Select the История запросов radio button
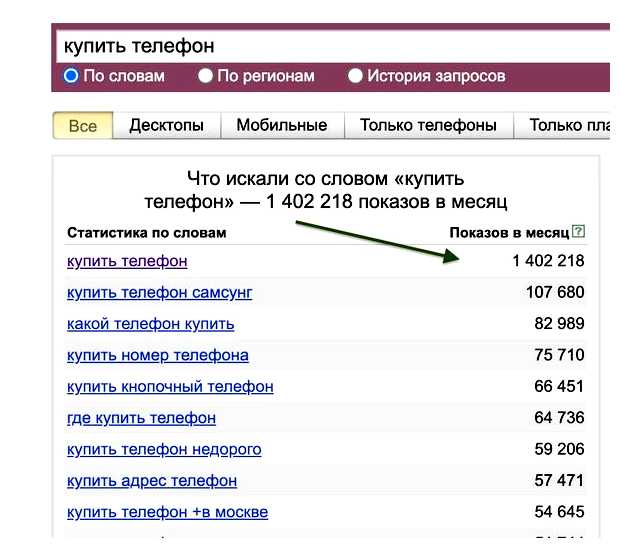Image resolution: width=620 pixels, height=548 pixels. point(355,75)
